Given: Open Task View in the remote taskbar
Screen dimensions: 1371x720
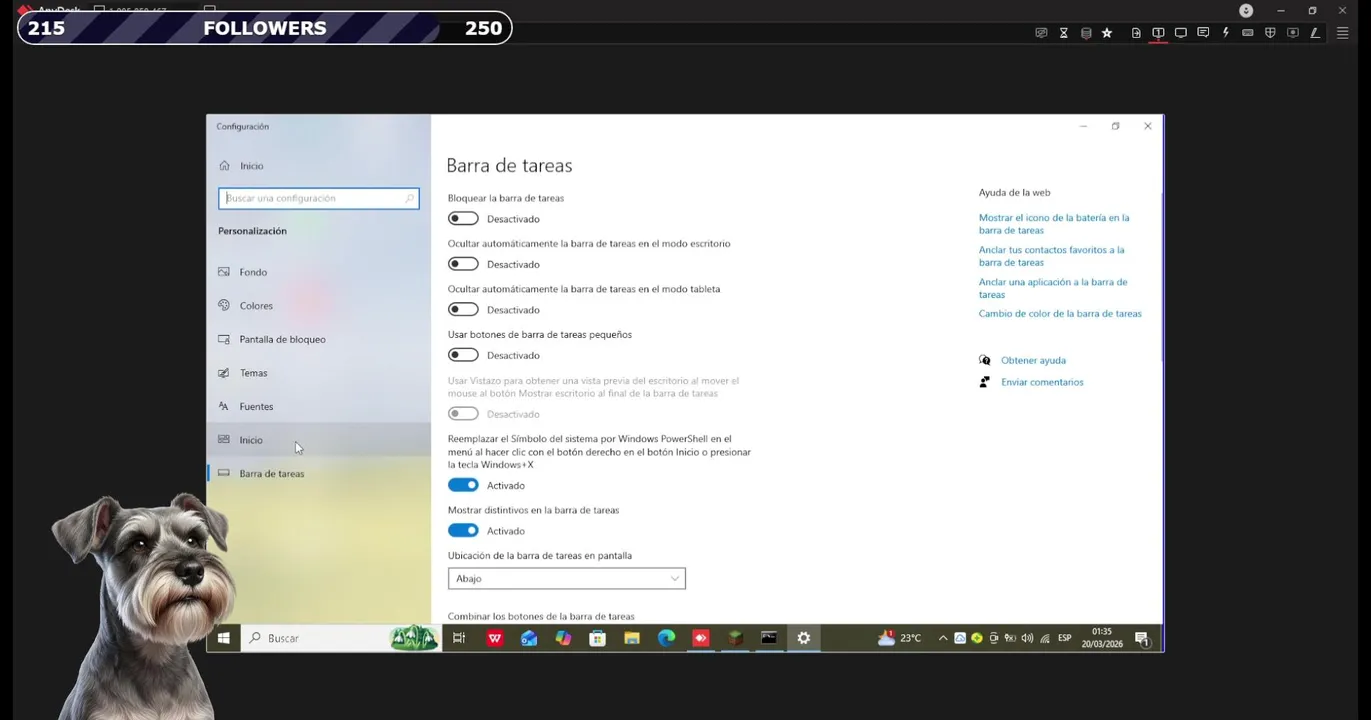Looking at the screenshot, I should (x=459, y=638).
